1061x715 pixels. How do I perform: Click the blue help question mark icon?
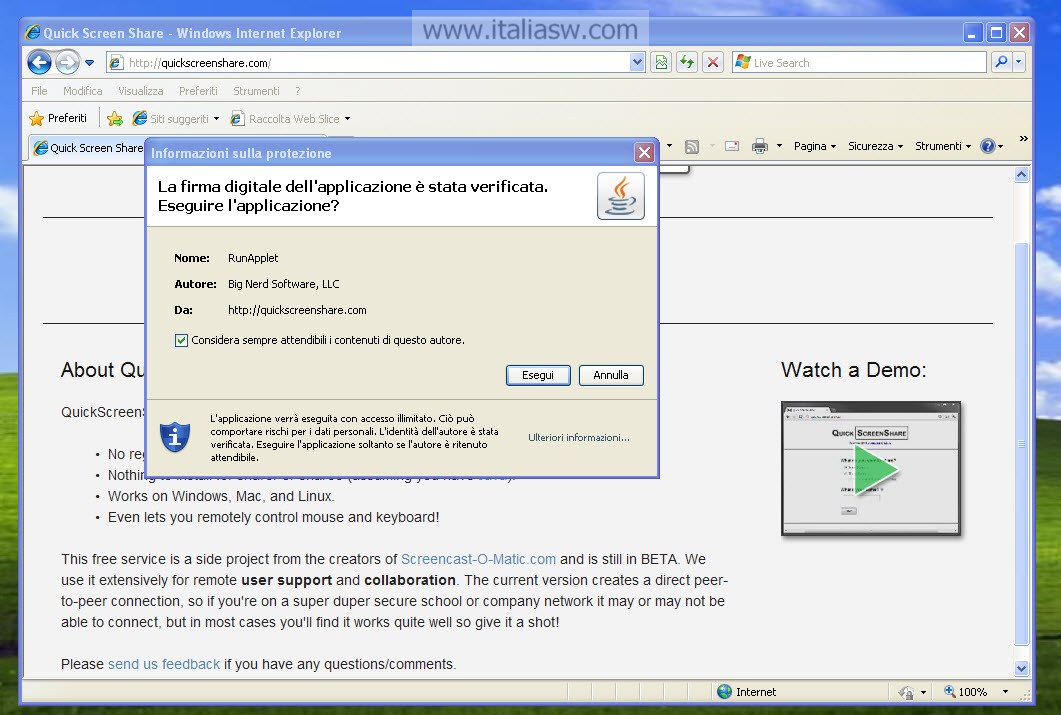[988, 146]
